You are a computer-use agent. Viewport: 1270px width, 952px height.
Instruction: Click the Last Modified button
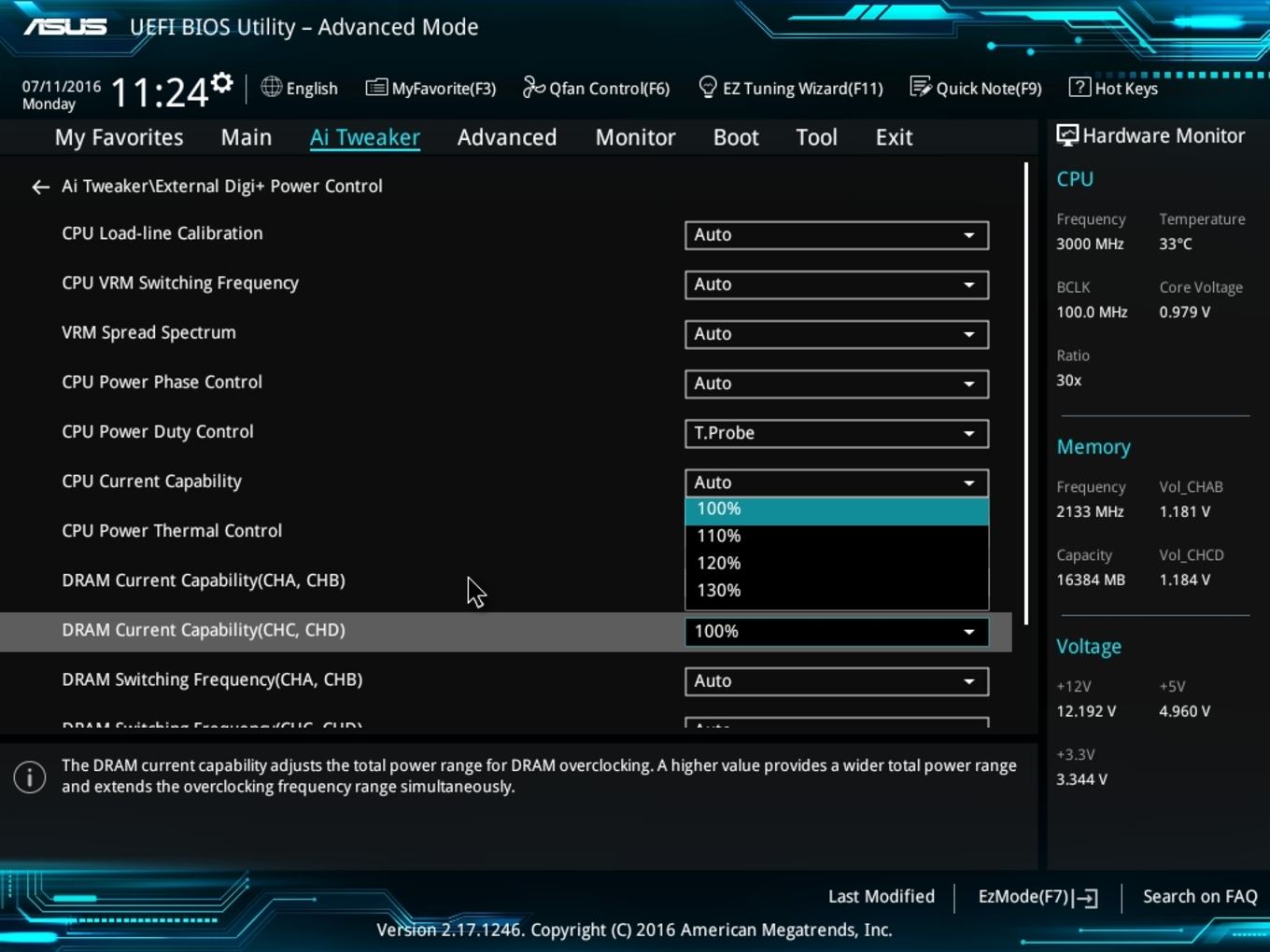(x=882, y=897)
